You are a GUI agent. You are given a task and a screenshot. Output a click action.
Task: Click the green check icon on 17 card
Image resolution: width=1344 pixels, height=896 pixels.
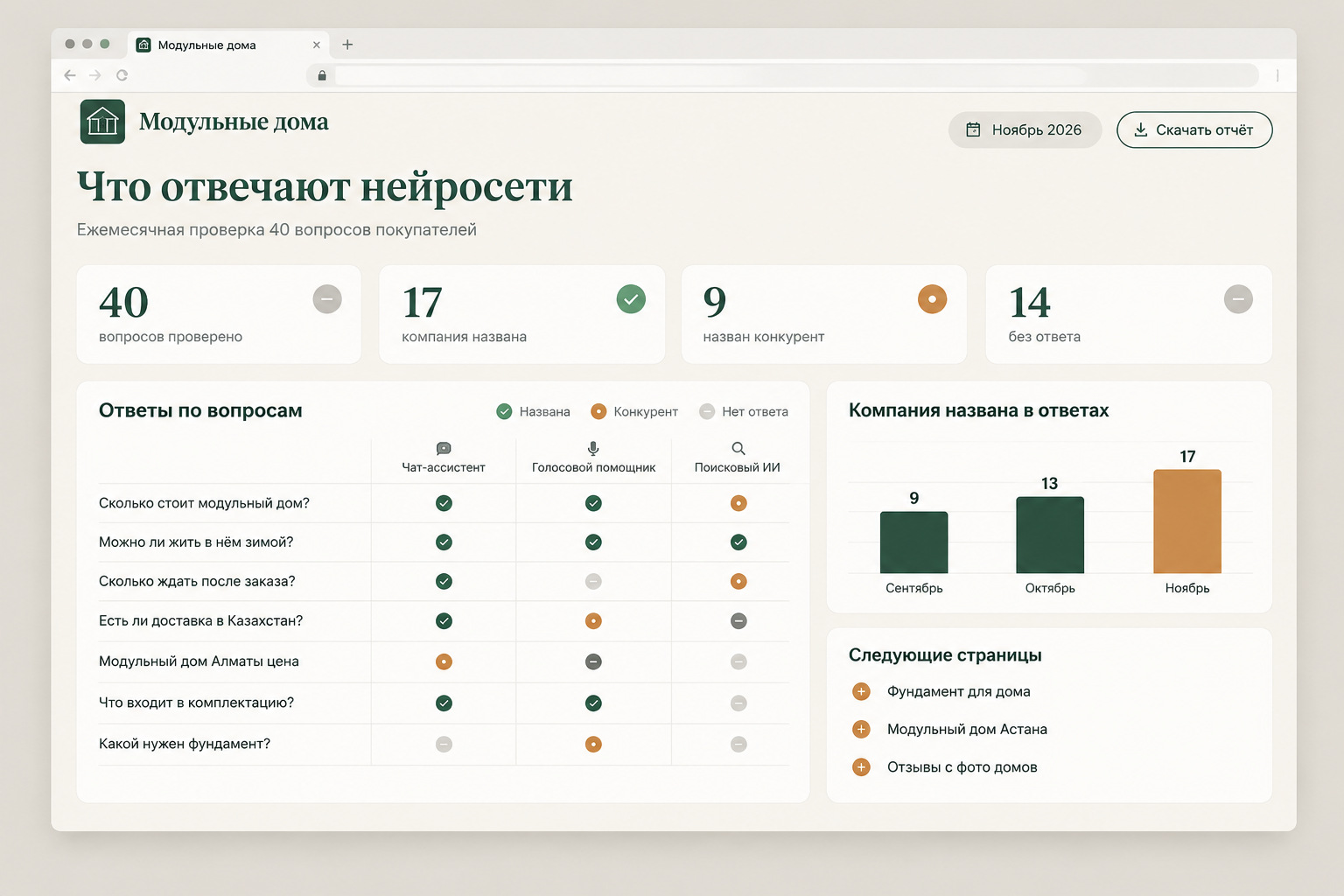pyautogui.click(x=631, y=299)
